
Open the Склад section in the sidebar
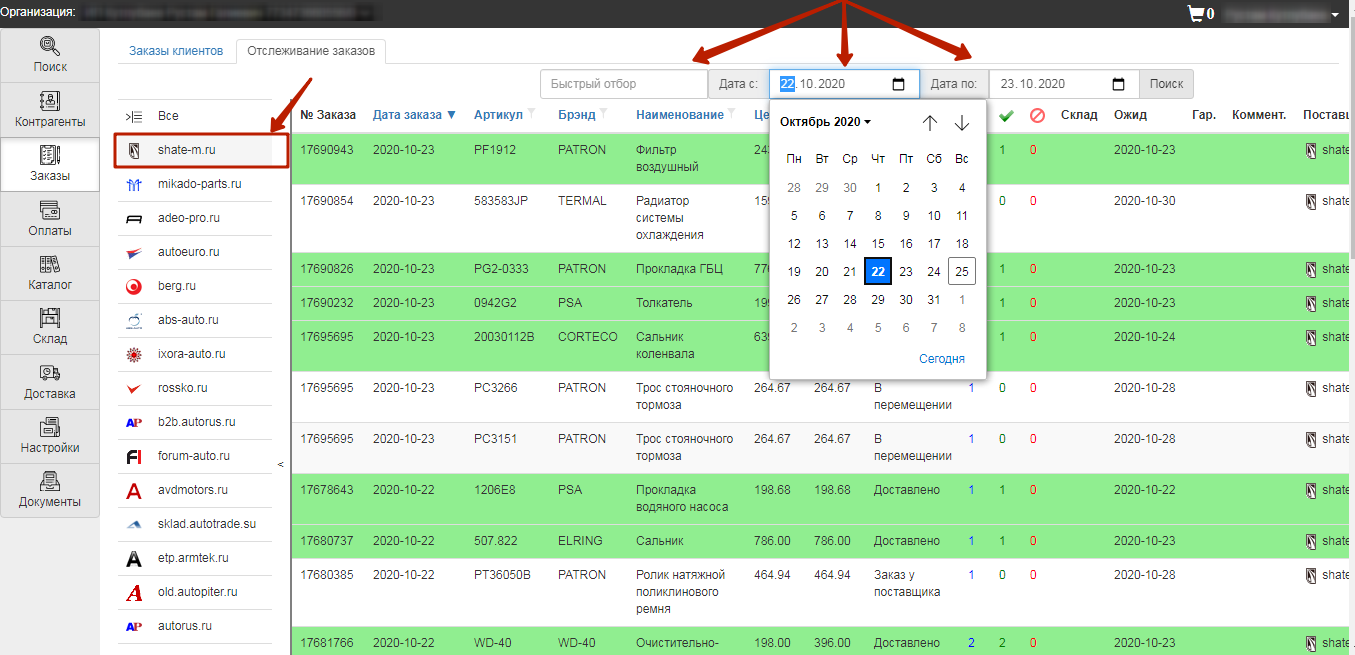(50, 326)
